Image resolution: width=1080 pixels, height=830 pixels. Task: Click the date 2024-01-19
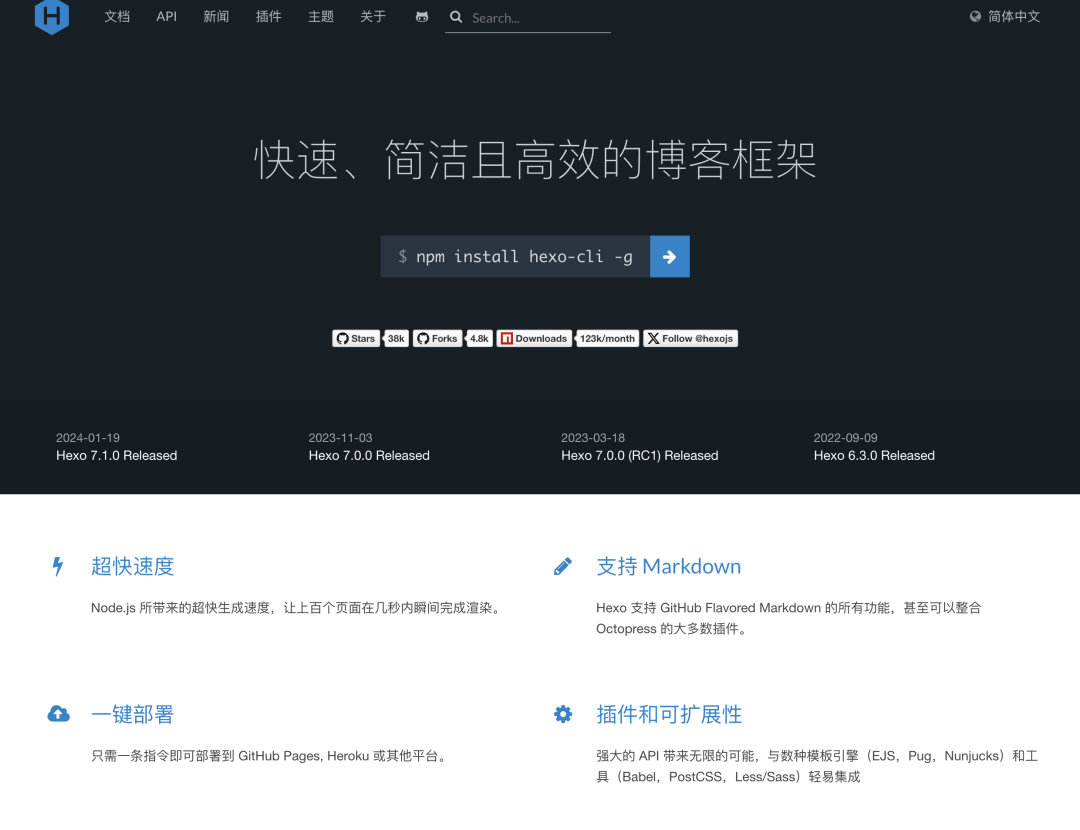(88, 438)
